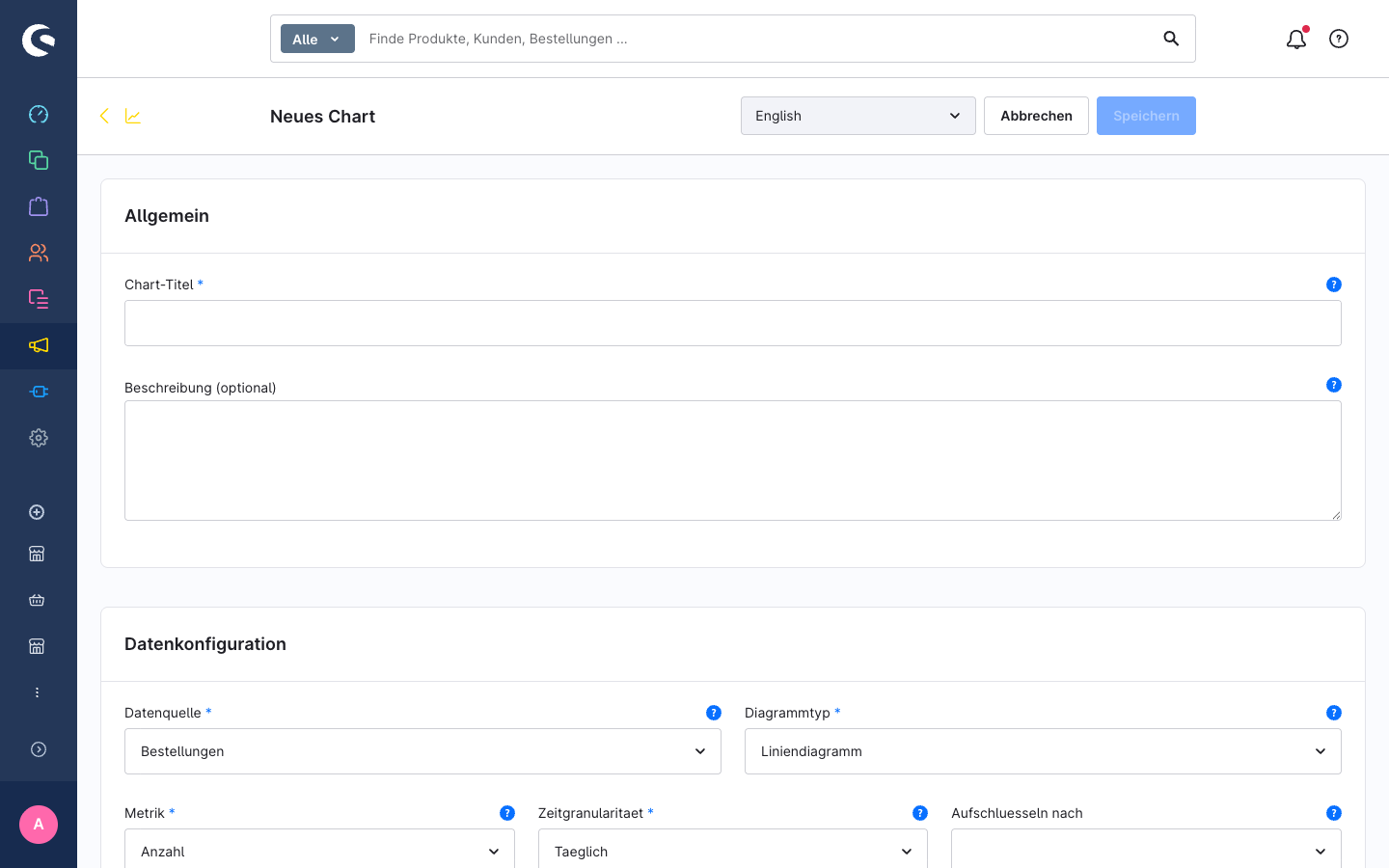The image size is (1389, 868).
Task: Show help tooltip for Chart-Titel field
Action: (1334, 285)
